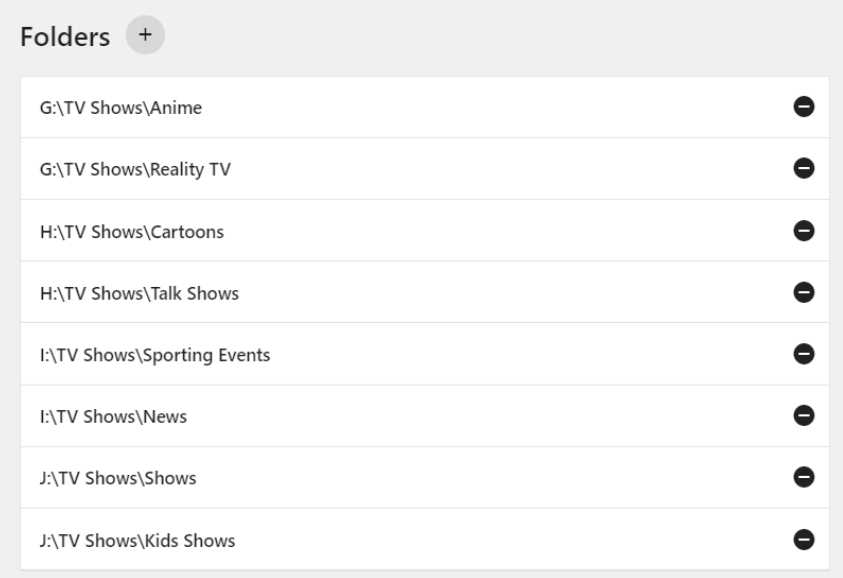Viewport: 843px width, 578px height.
Task: Click the Folders heading
Action: (x=66, y=37)
